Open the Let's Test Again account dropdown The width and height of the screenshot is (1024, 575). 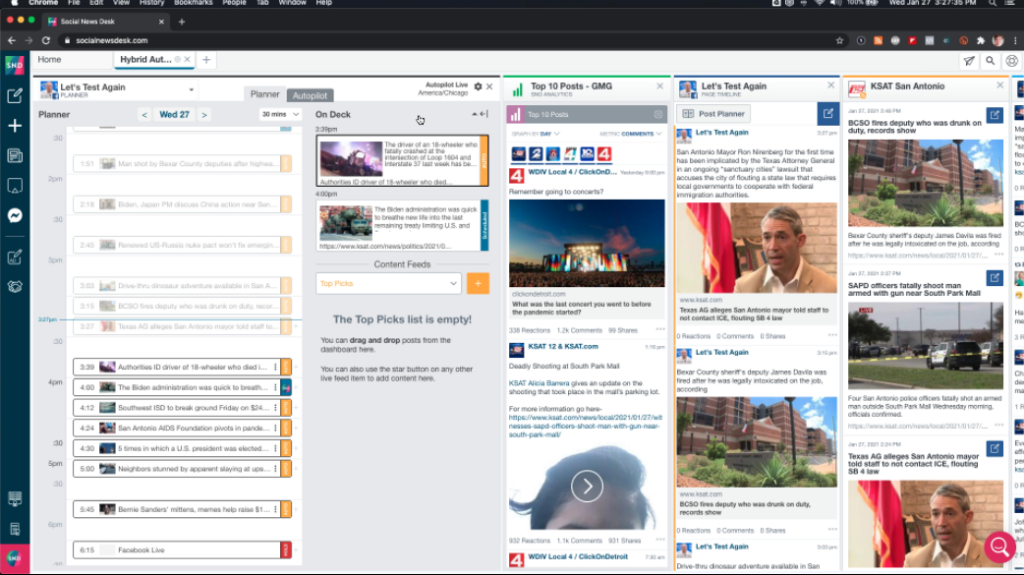tap(191, 90)
